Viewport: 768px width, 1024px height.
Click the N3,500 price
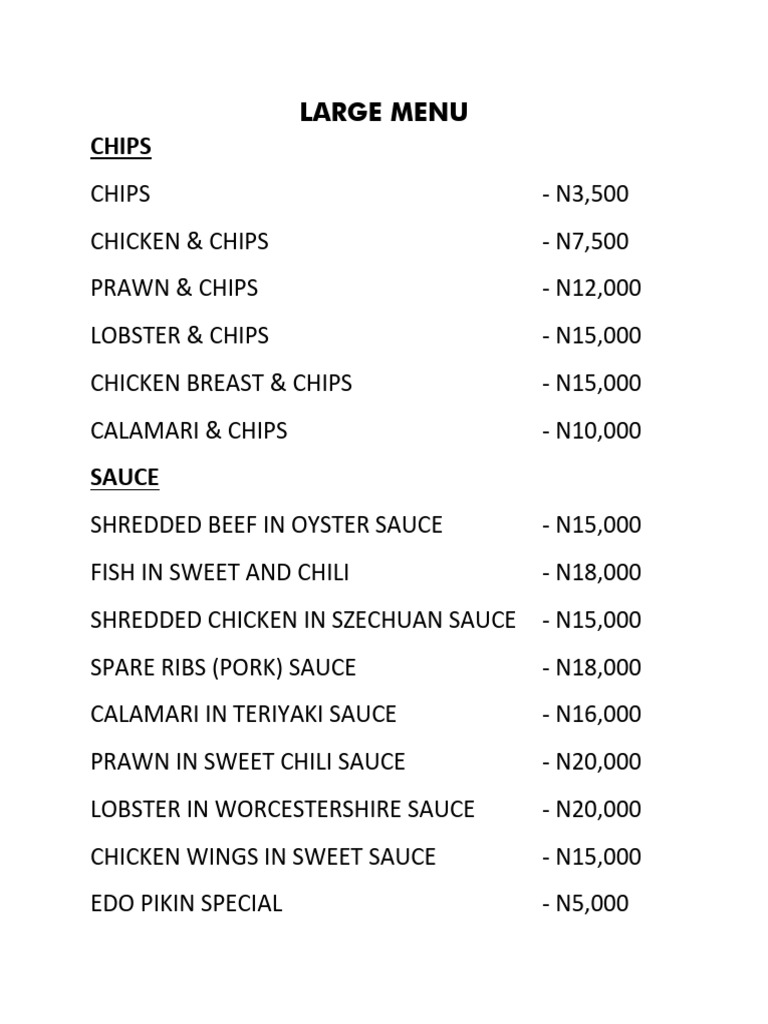point(591,193)
